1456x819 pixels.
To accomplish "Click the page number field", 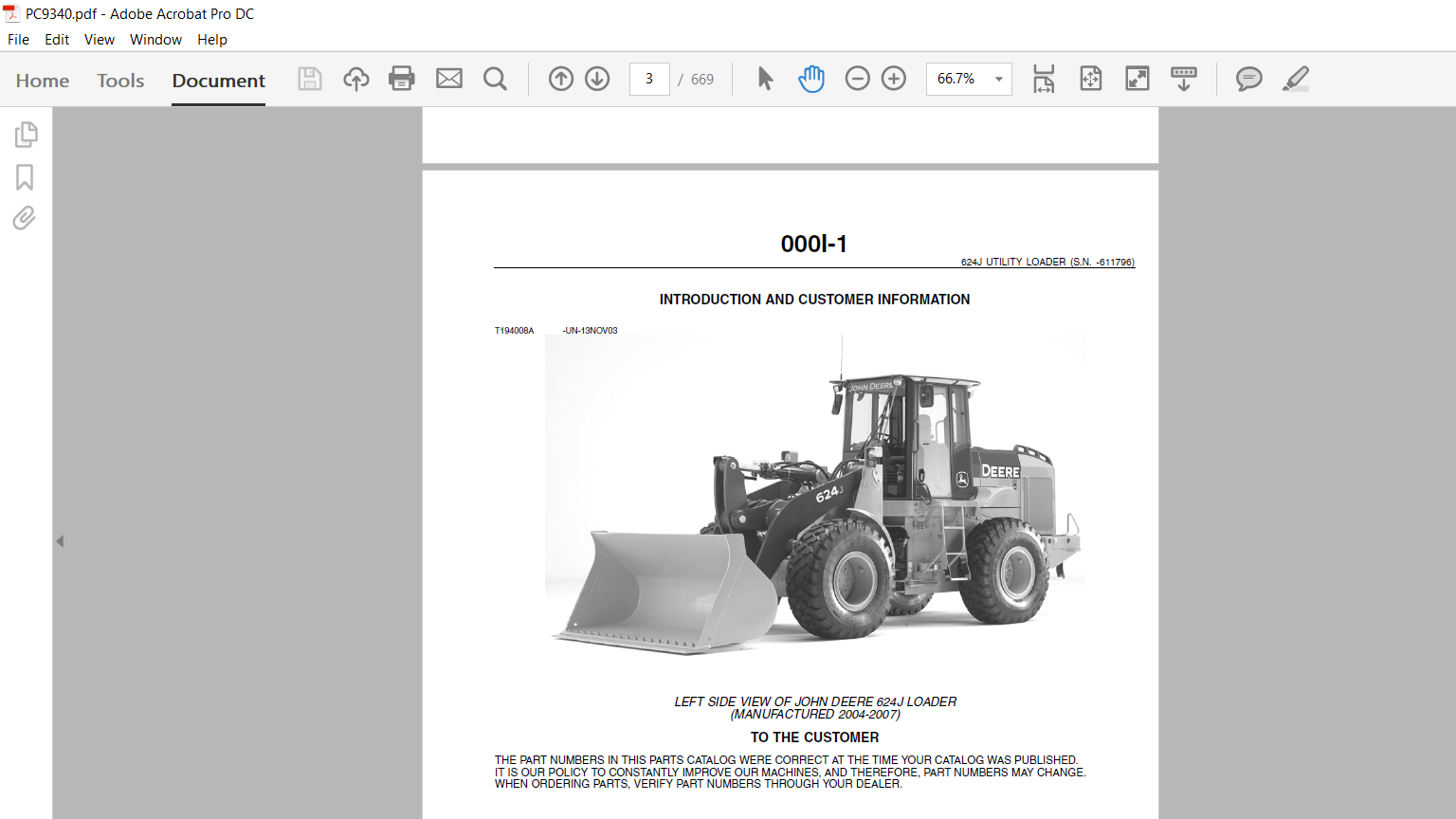I will point(649,79).
